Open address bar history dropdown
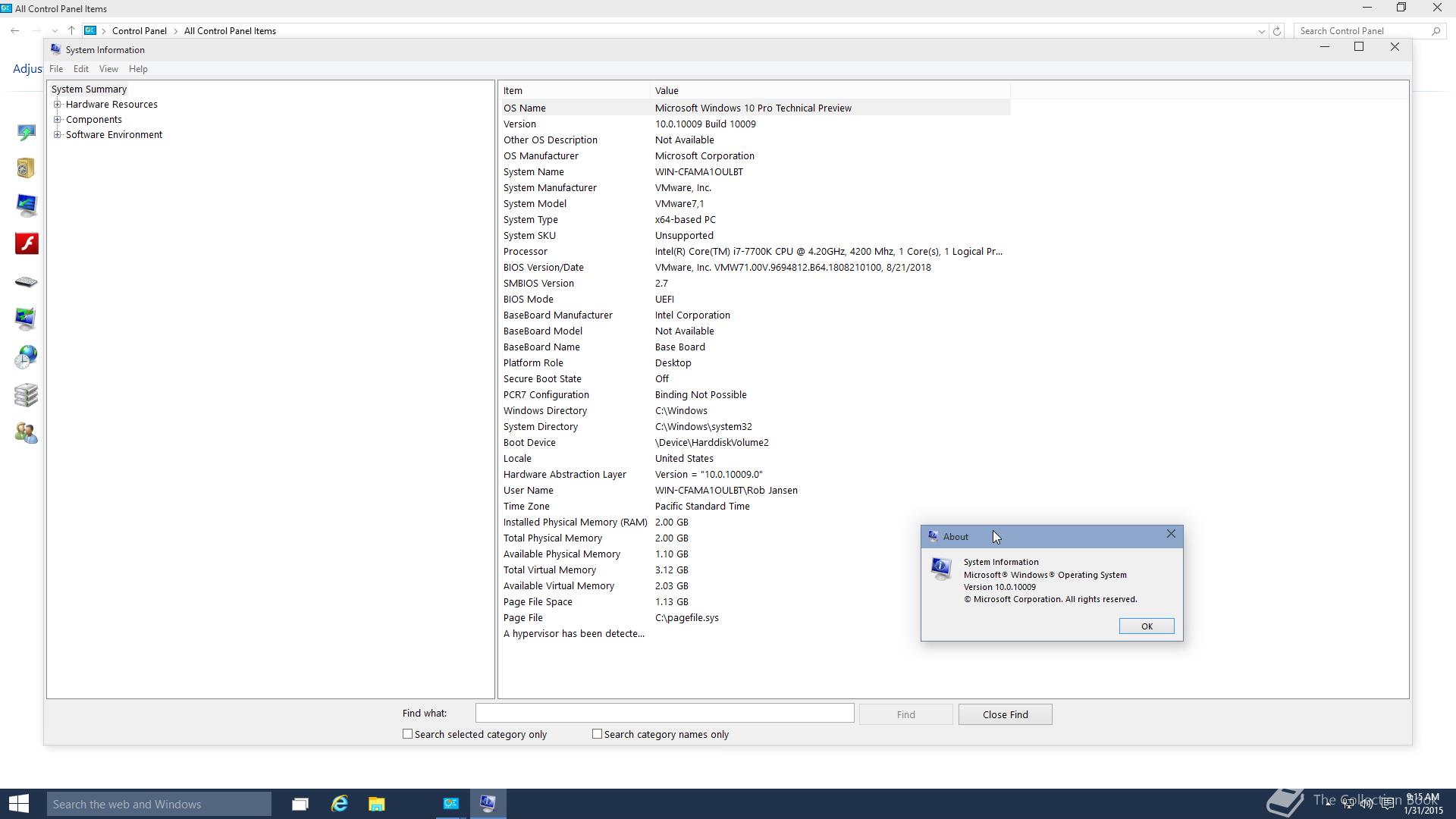1456x819 pixels. [x=1261, y=31]
